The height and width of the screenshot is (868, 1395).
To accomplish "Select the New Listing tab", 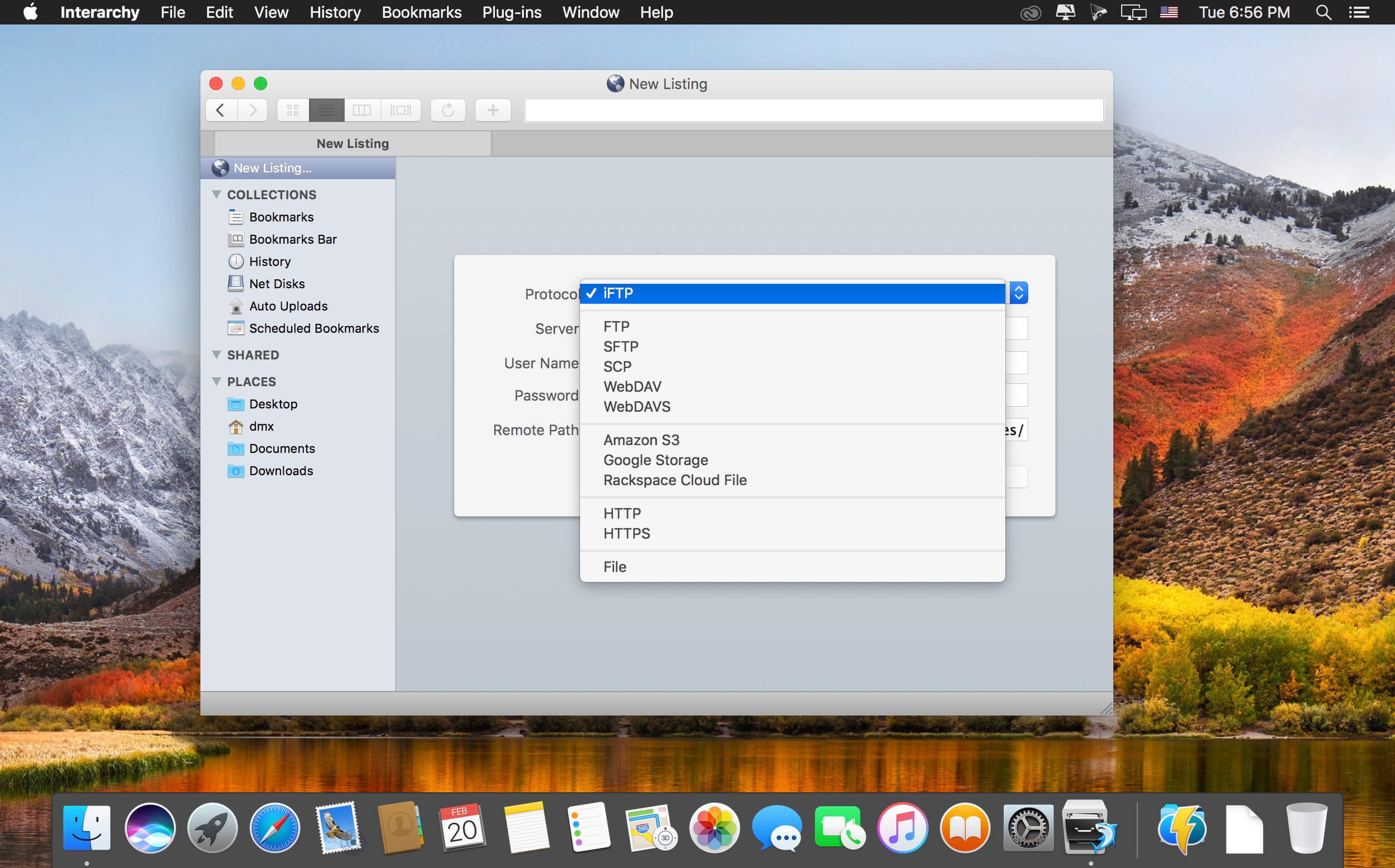I will click(352, 144).
